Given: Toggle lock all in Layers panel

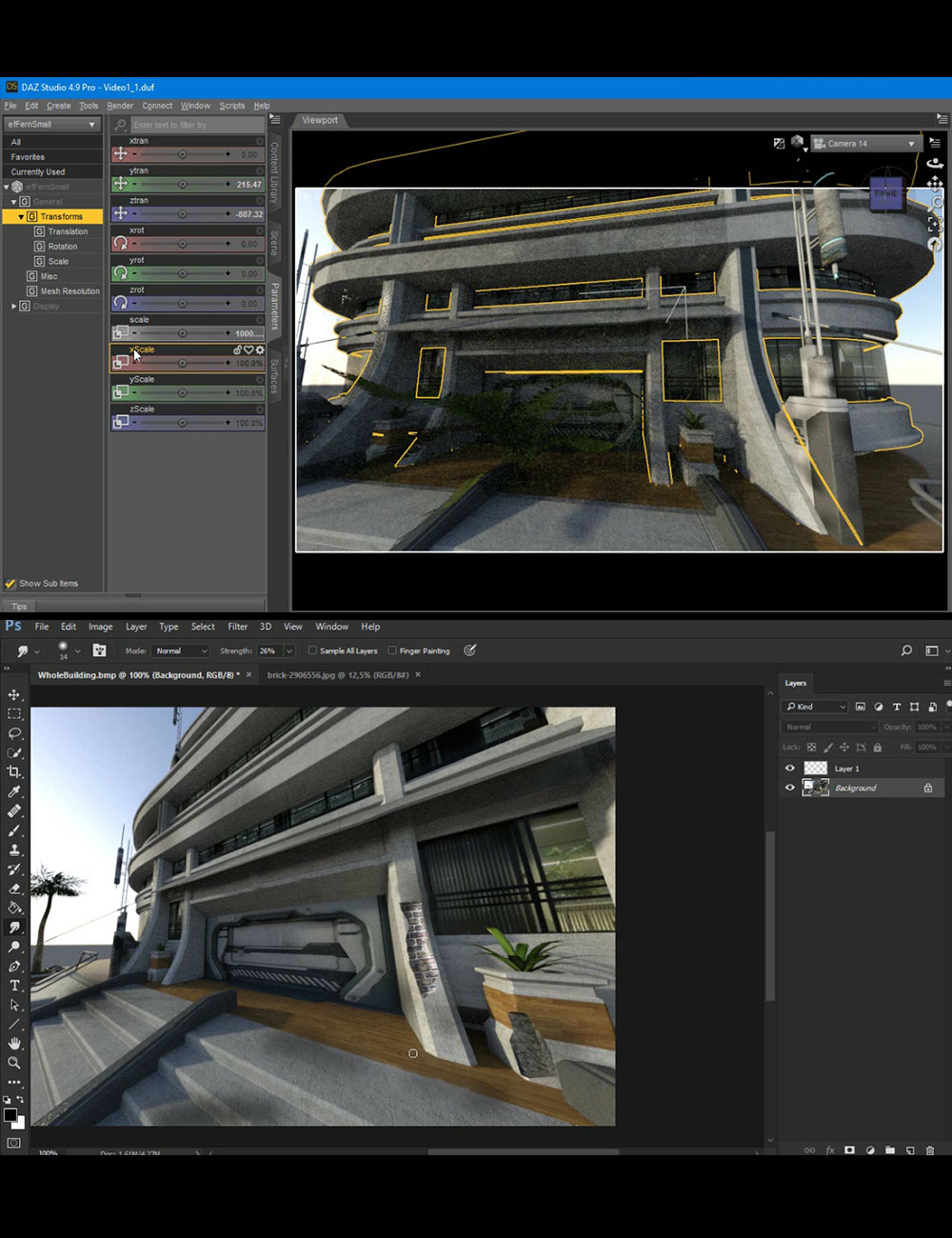Looking at the screenshot, I should 877,748.
